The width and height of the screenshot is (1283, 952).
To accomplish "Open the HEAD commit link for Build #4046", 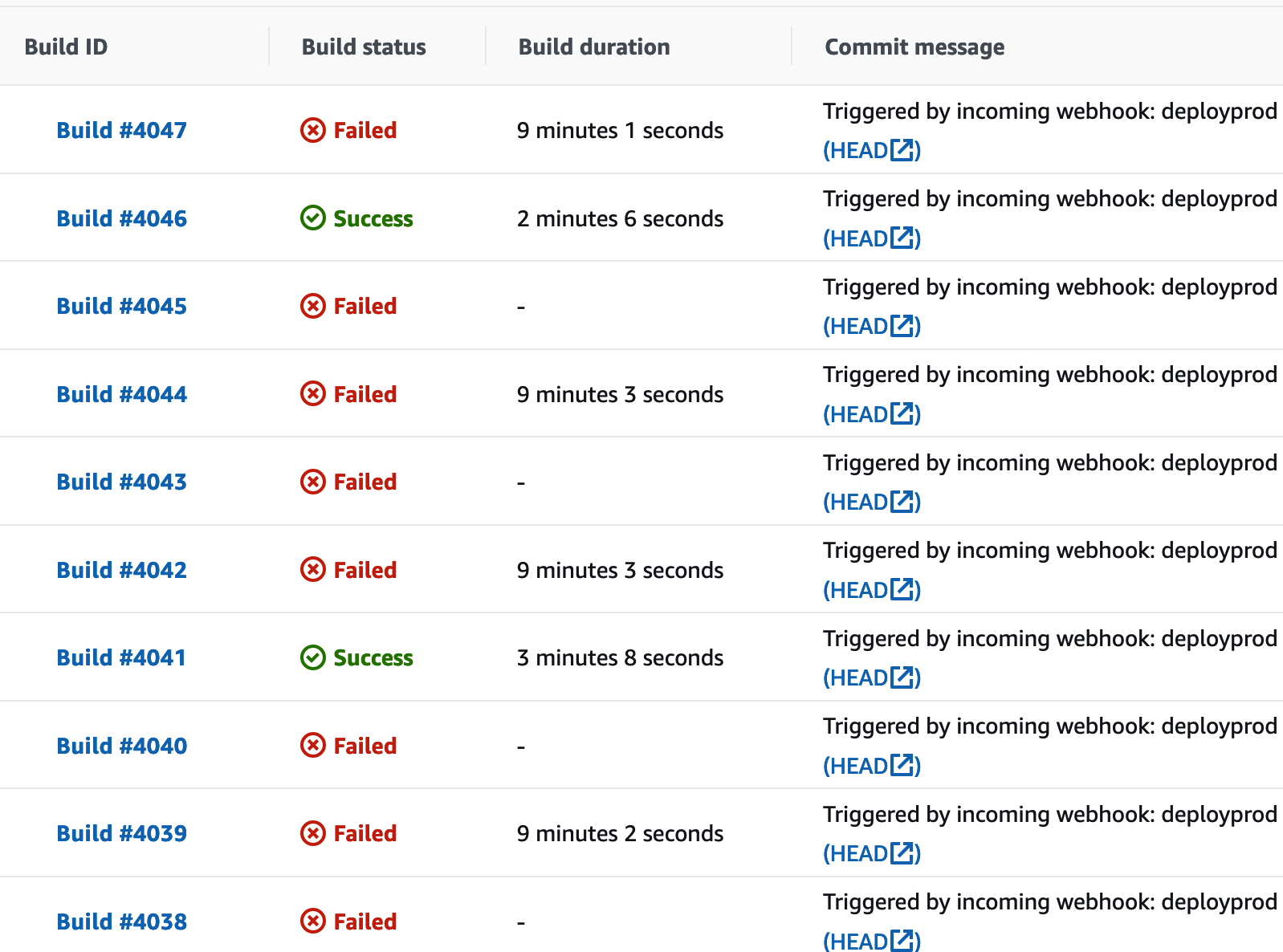I will click(x=861, y=238).
